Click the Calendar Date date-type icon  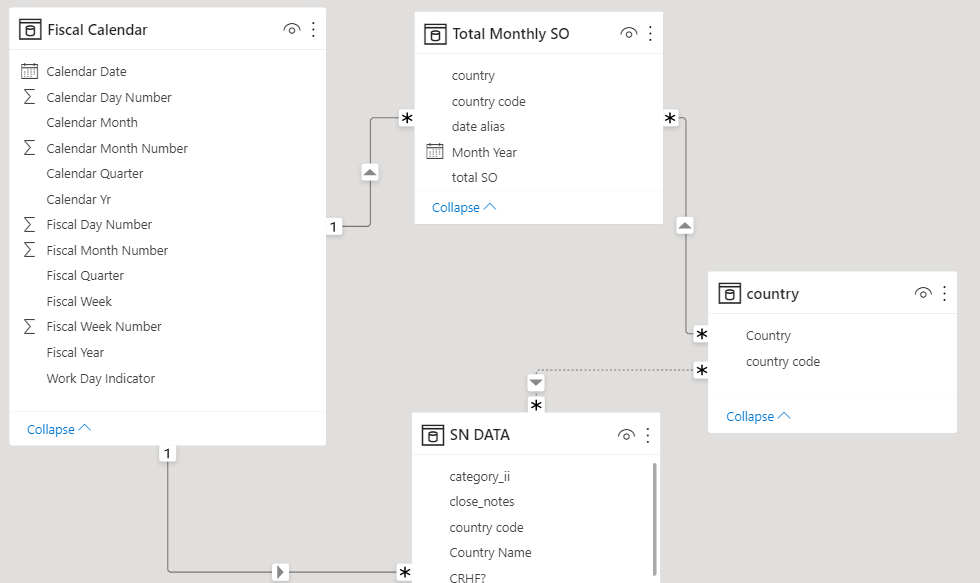pyautogui.click(x=29, y=71)
